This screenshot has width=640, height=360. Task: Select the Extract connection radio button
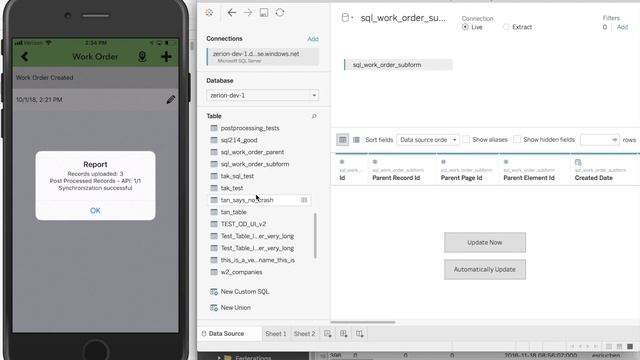coord(506,27)
